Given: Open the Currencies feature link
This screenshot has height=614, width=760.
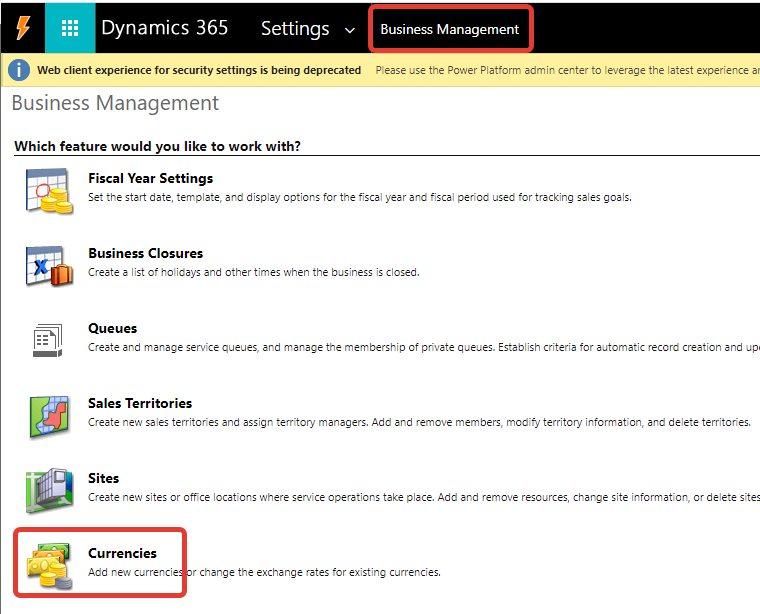Looking at the screenshot, I should pos(122,553).
